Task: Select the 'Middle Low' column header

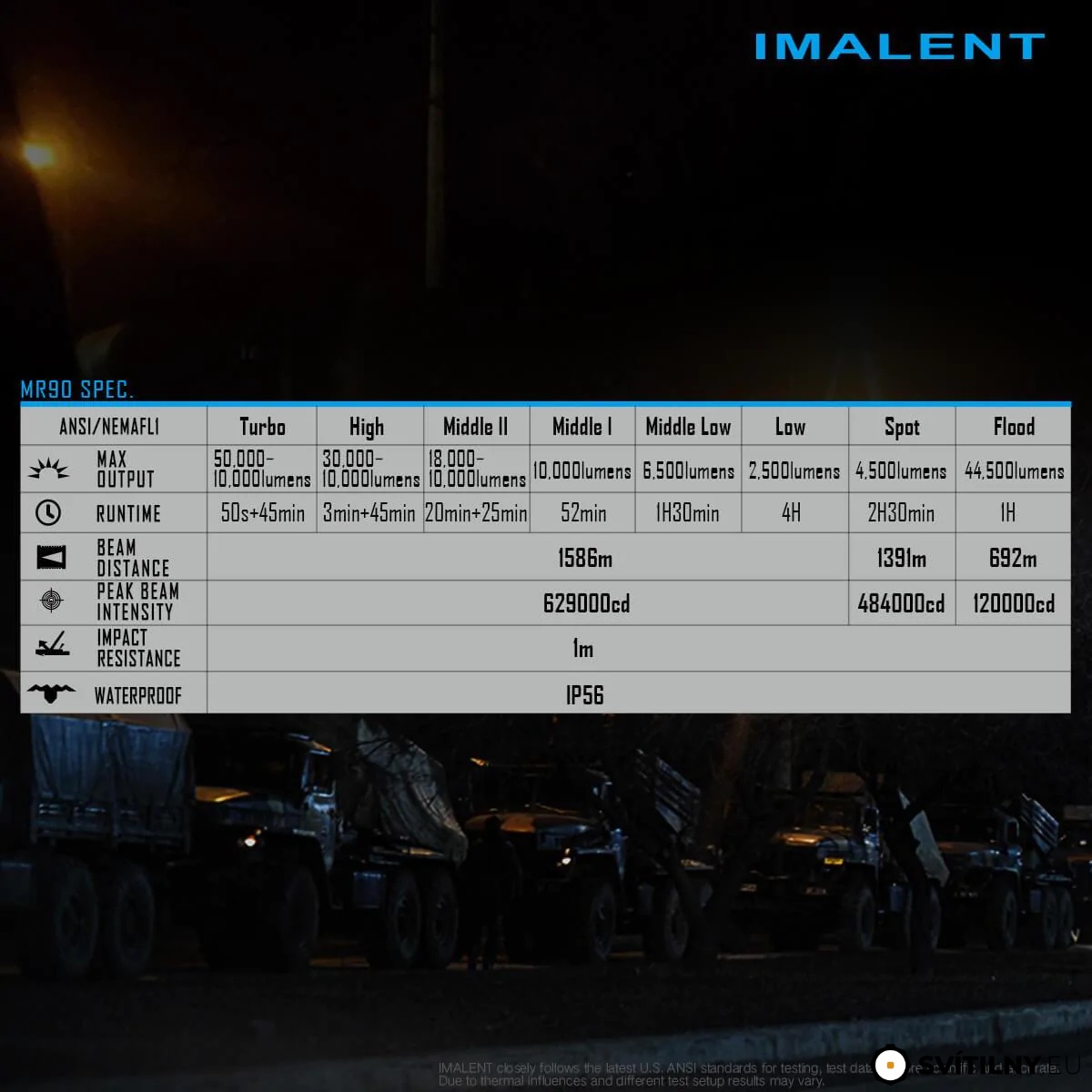Action: click(x=688, y=427)
